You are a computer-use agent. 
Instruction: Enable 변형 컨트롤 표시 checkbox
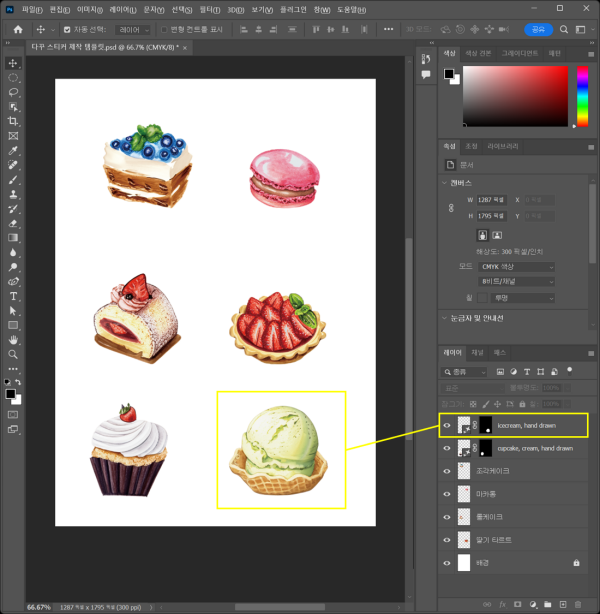(x=164, y=30)
